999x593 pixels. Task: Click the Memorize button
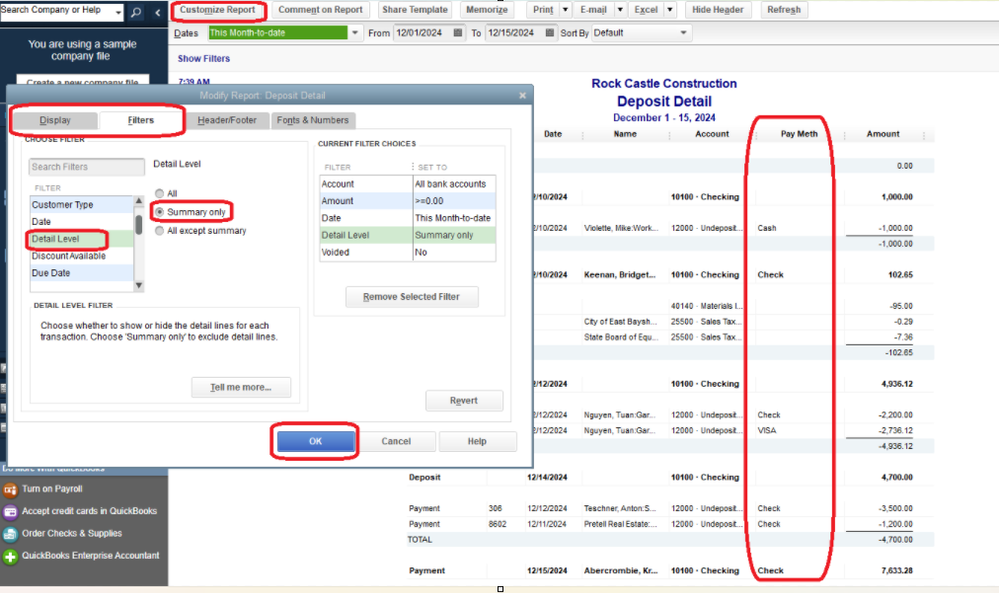pyautogui.click(x=487, y=10)
